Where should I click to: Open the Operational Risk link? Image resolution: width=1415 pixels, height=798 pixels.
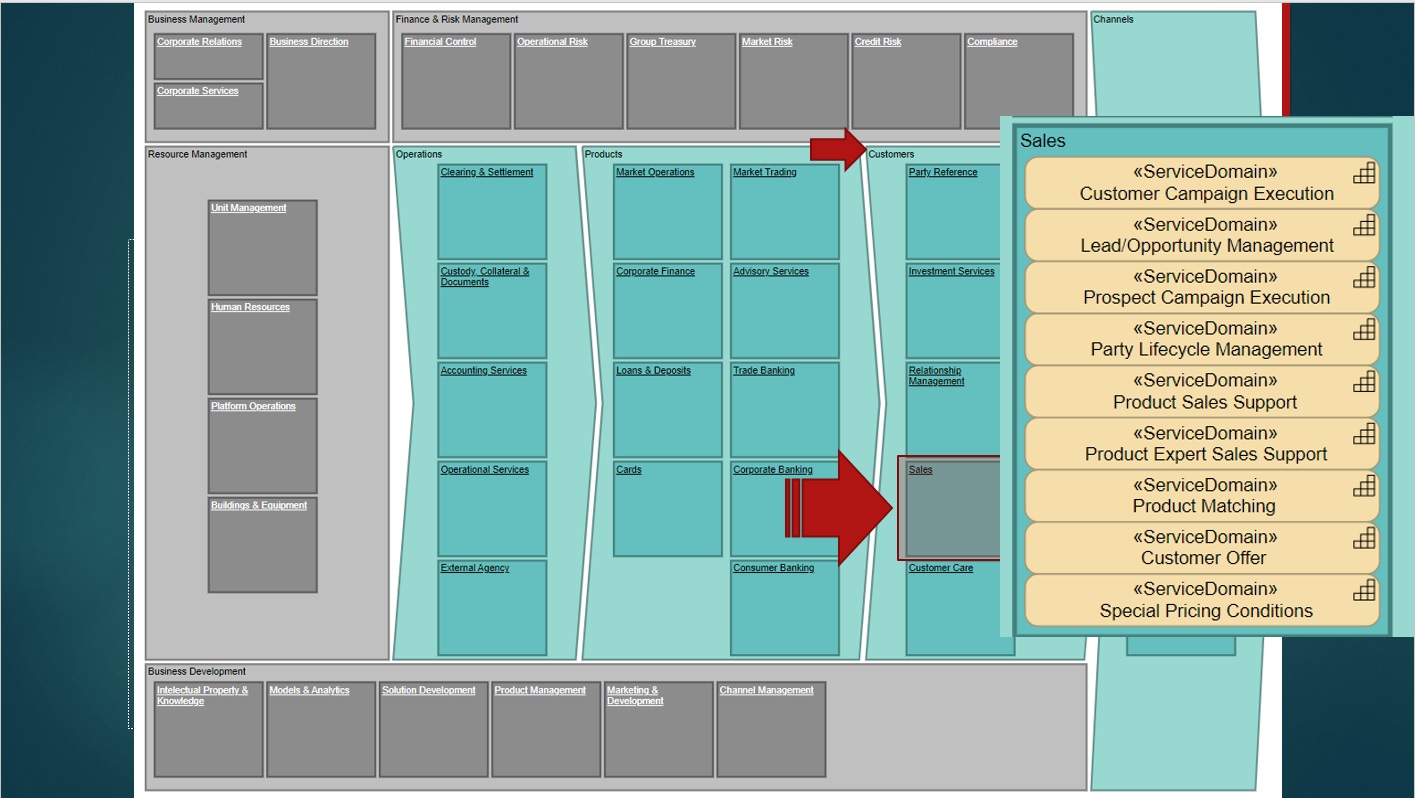pos(552,42)
